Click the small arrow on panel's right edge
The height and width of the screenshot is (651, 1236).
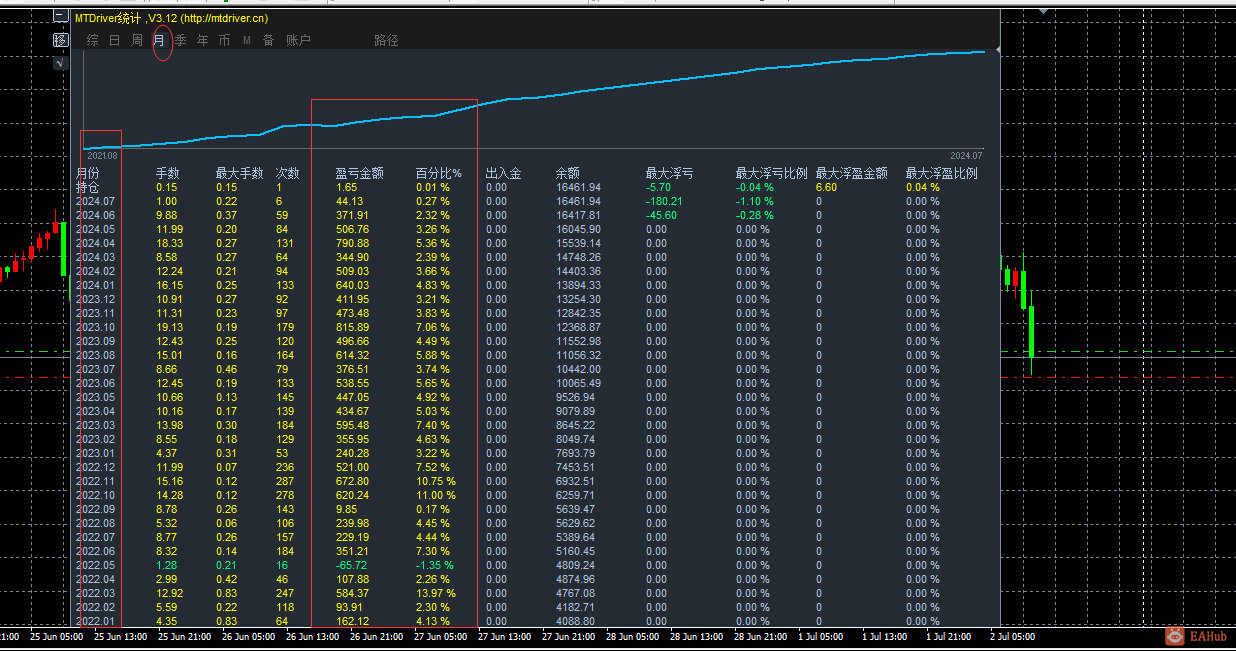997,49
